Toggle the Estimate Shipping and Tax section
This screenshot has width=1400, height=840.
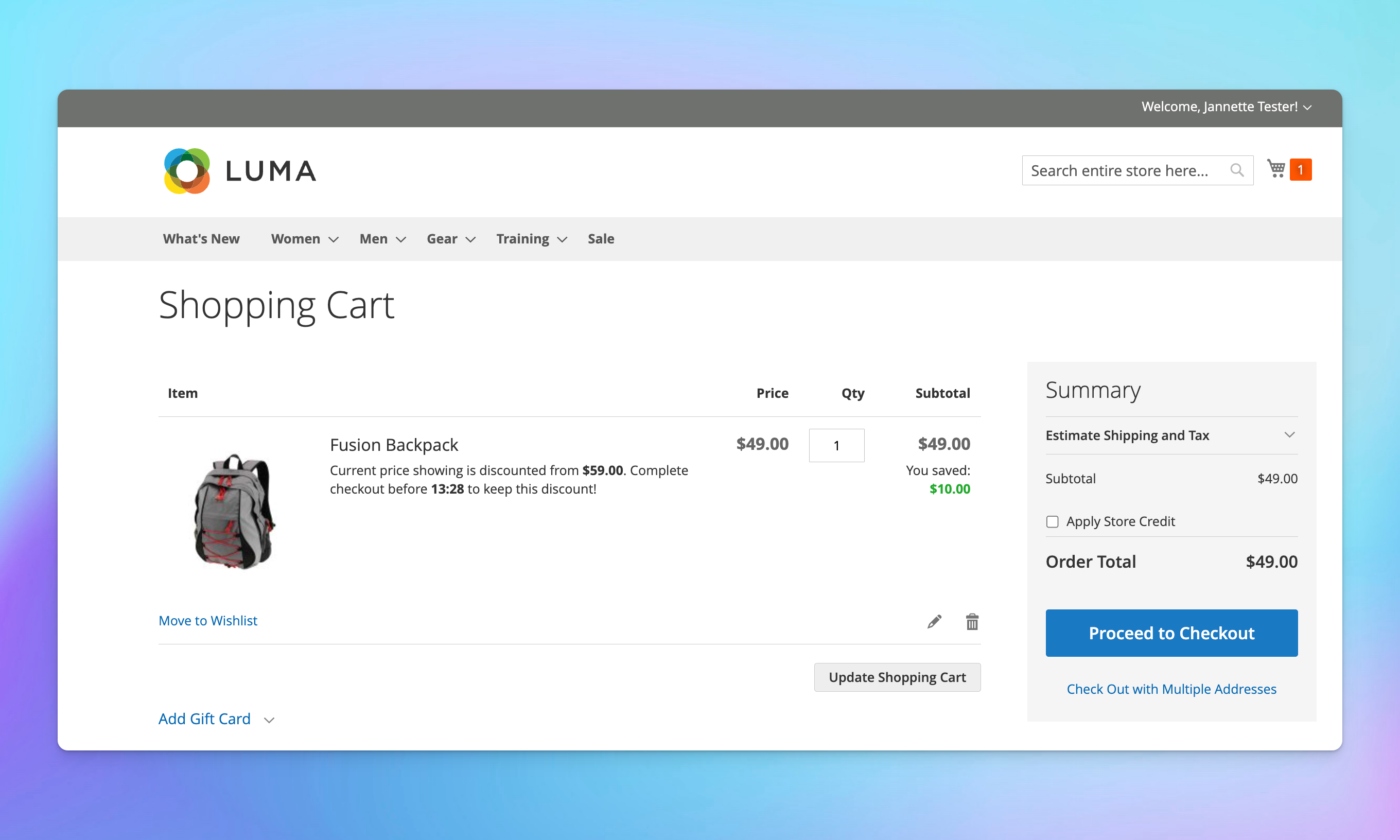(x=1171, y=434)
